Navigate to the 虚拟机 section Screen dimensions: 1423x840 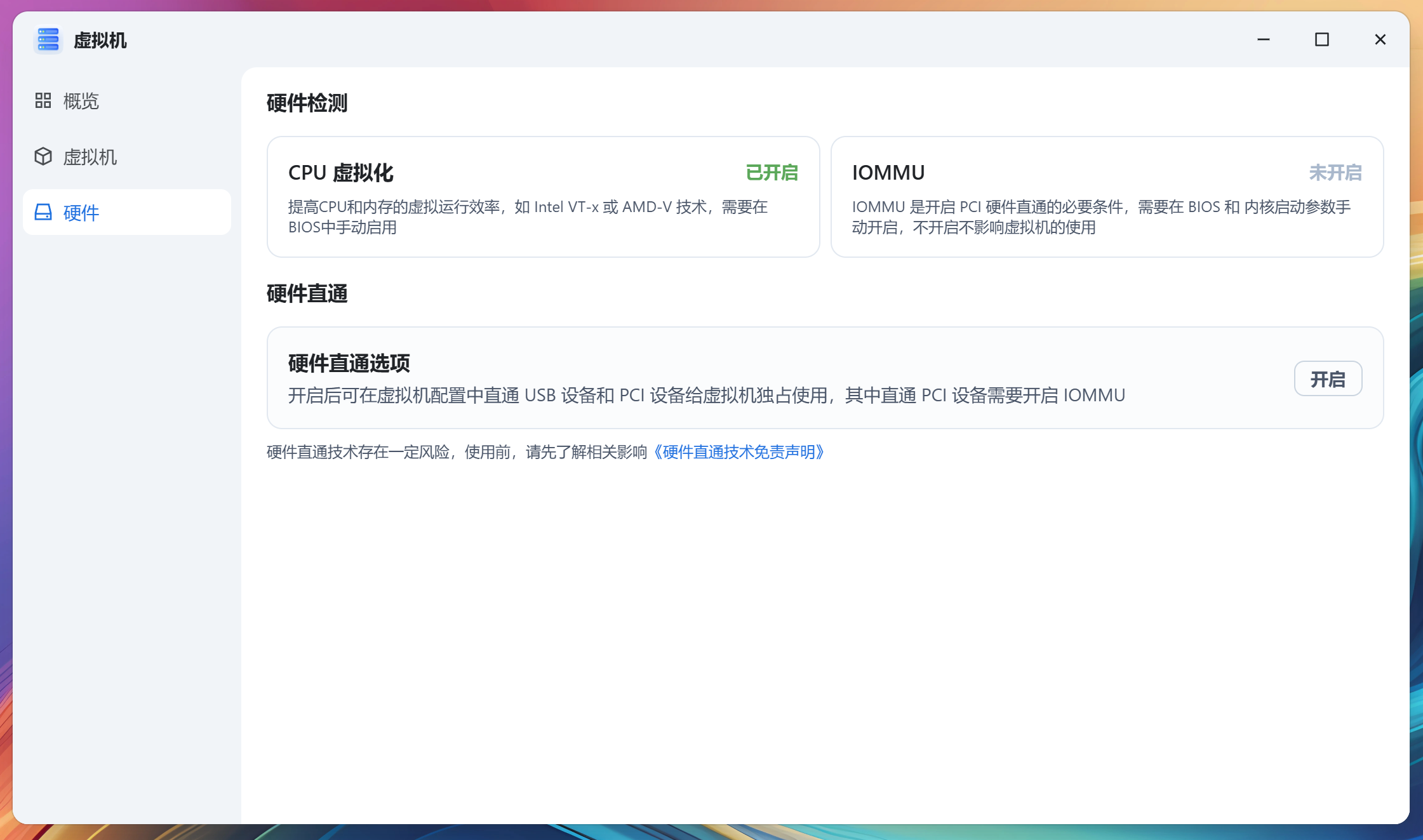[91, 156]
